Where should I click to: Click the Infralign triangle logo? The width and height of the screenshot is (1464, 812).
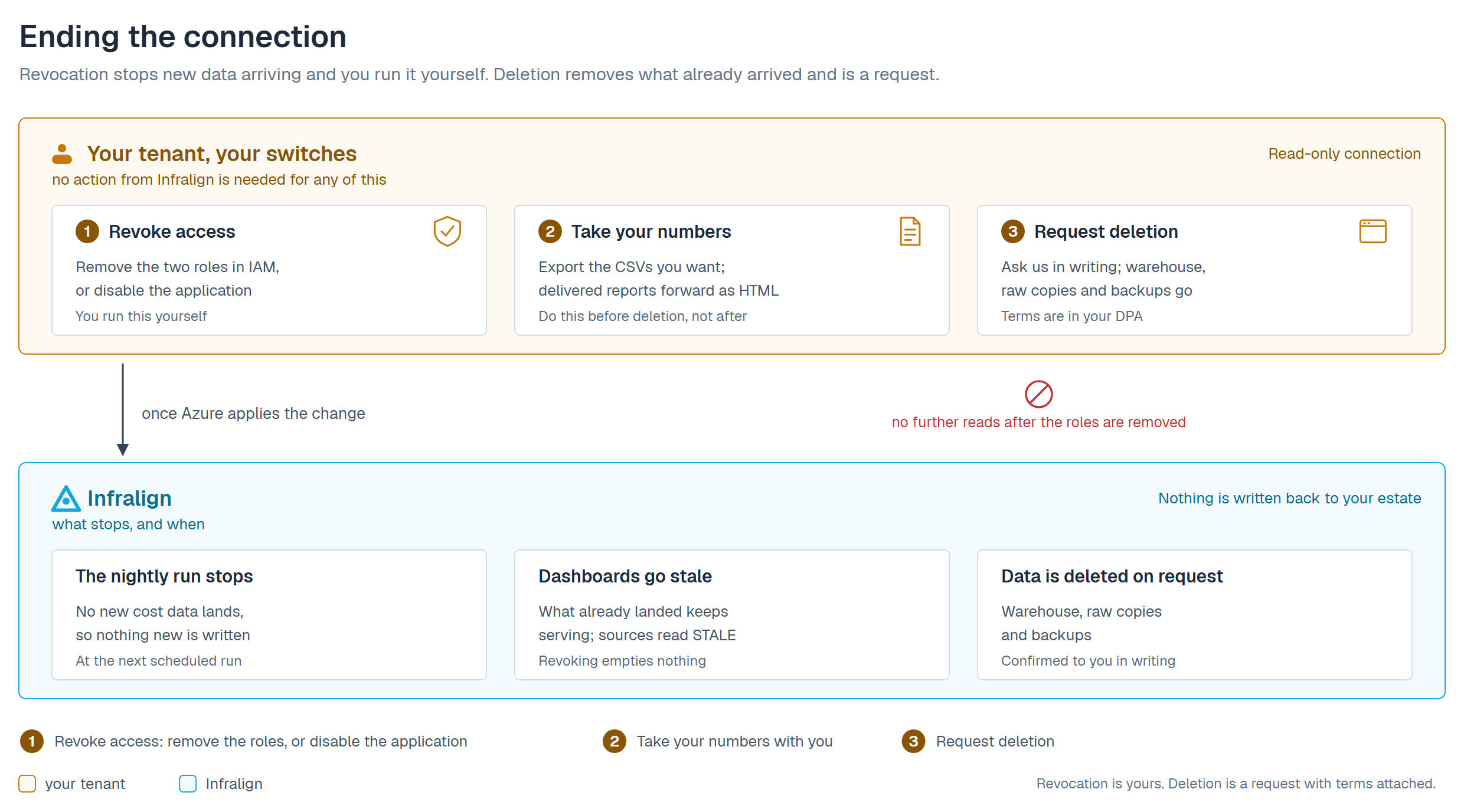coord(66,499)
